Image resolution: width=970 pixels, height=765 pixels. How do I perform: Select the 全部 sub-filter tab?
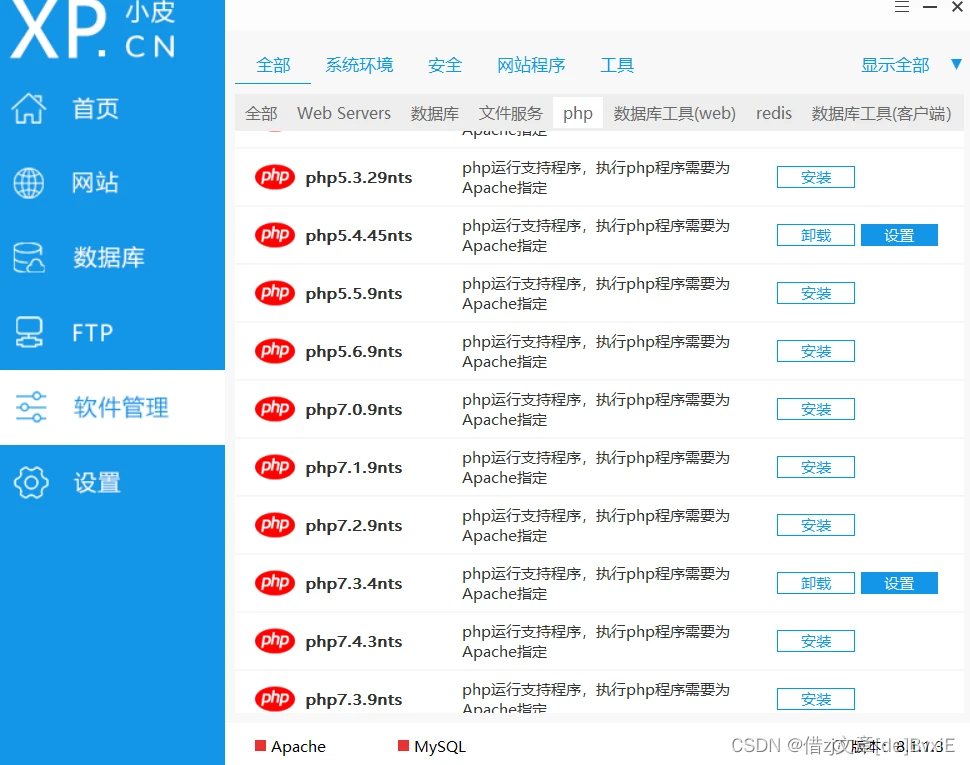point(261,113)
